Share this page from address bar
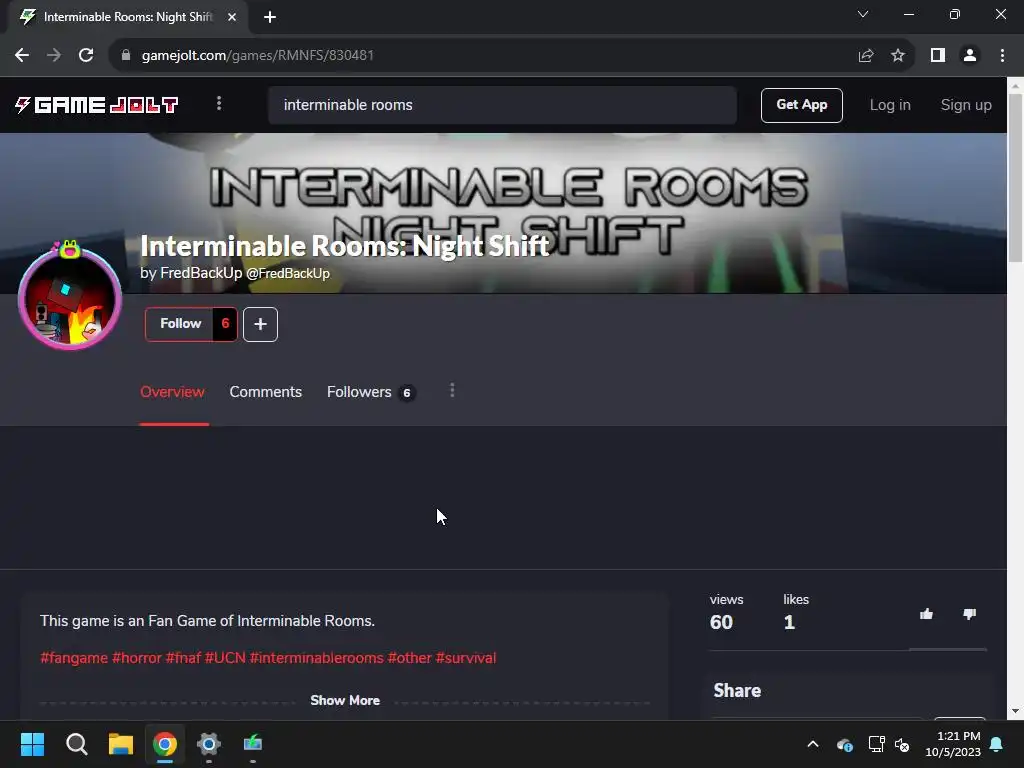 click(866, 56)
